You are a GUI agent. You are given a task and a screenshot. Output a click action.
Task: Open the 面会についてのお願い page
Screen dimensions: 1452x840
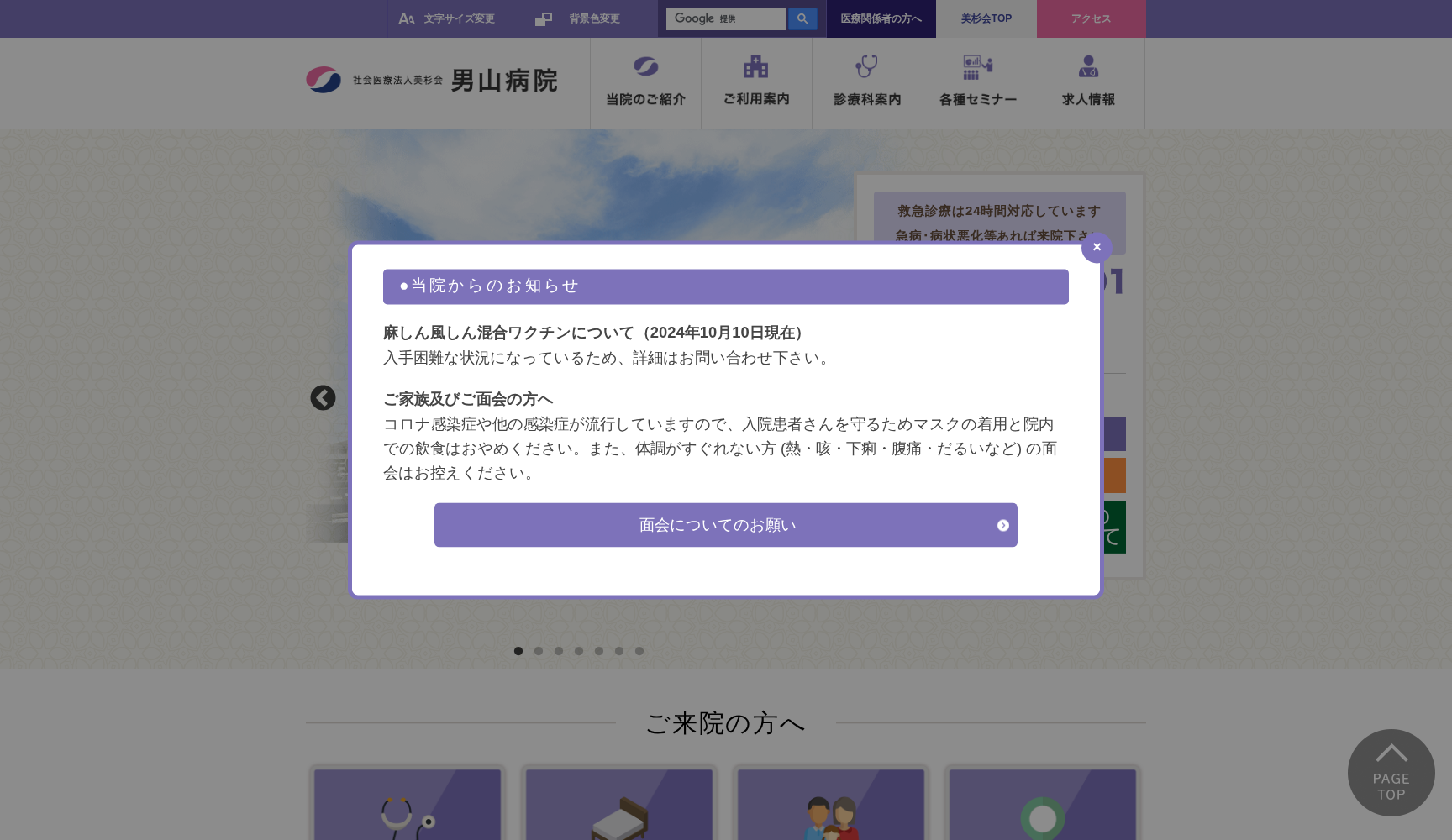[x=724, y=524]
